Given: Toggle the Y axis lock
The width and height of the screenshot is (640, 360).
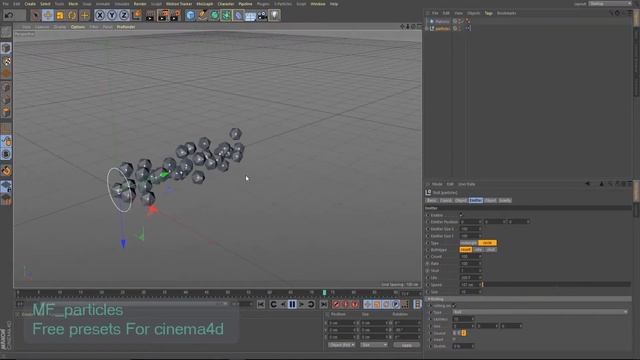Looking at the screenshot, I should 112,16.
